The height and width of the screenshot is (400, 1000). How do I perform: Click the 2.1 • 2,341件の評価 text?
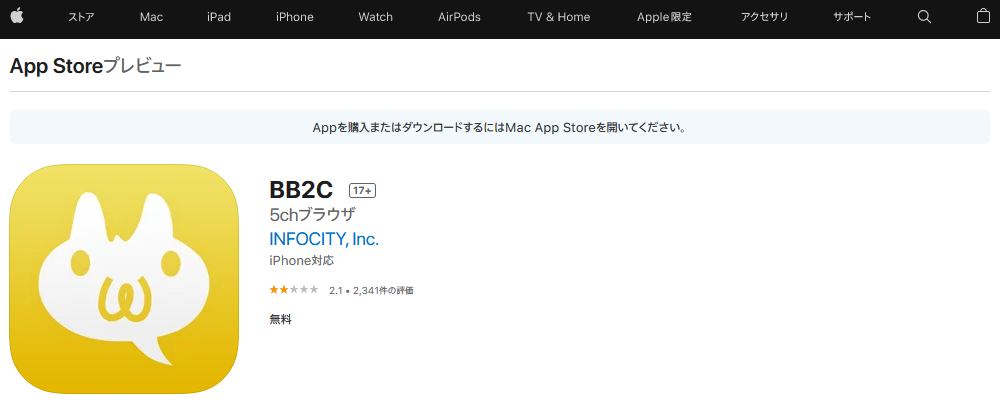371,290
